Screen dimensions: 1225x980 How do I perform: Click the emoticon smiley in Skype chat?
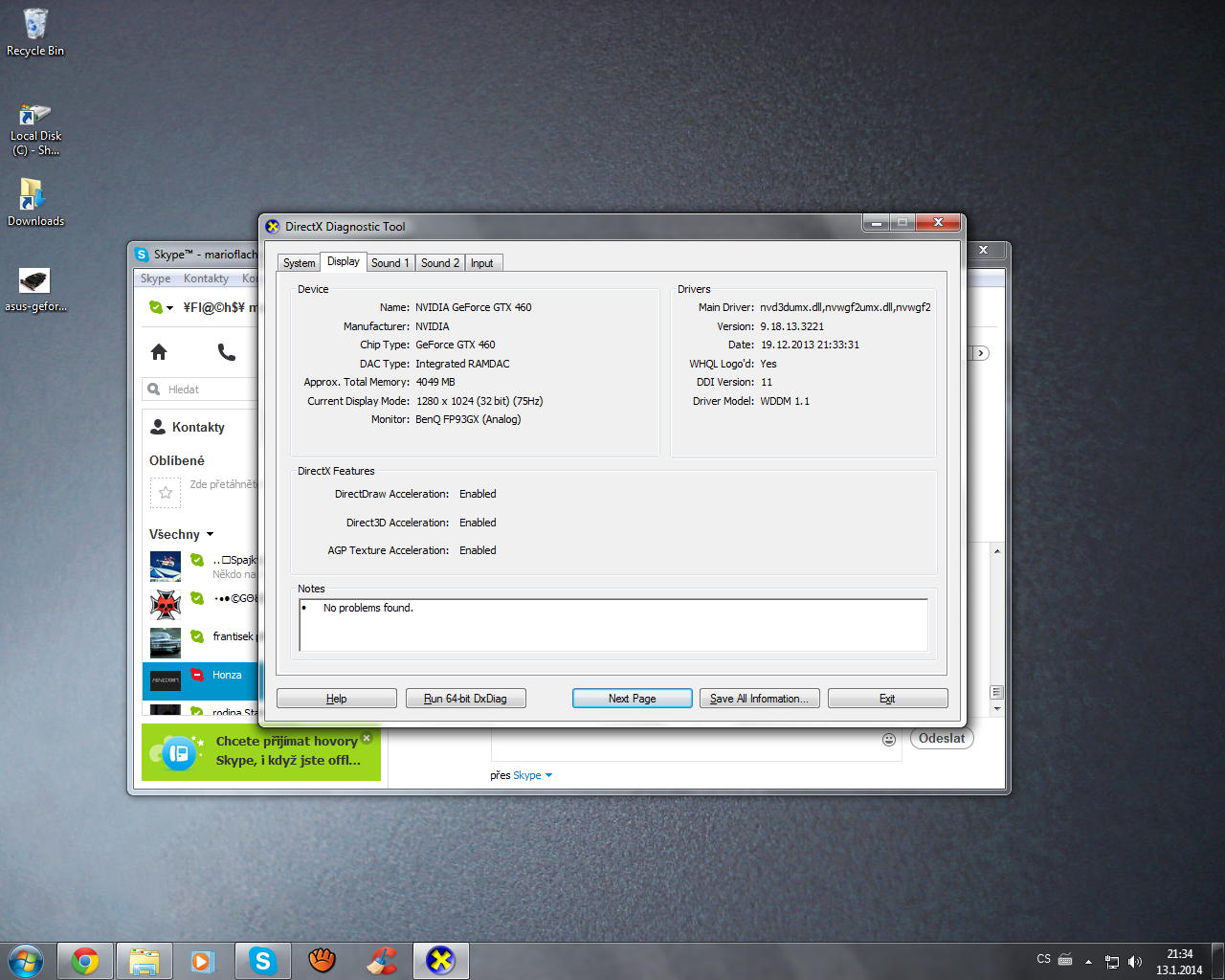click(x=889, y=740)
